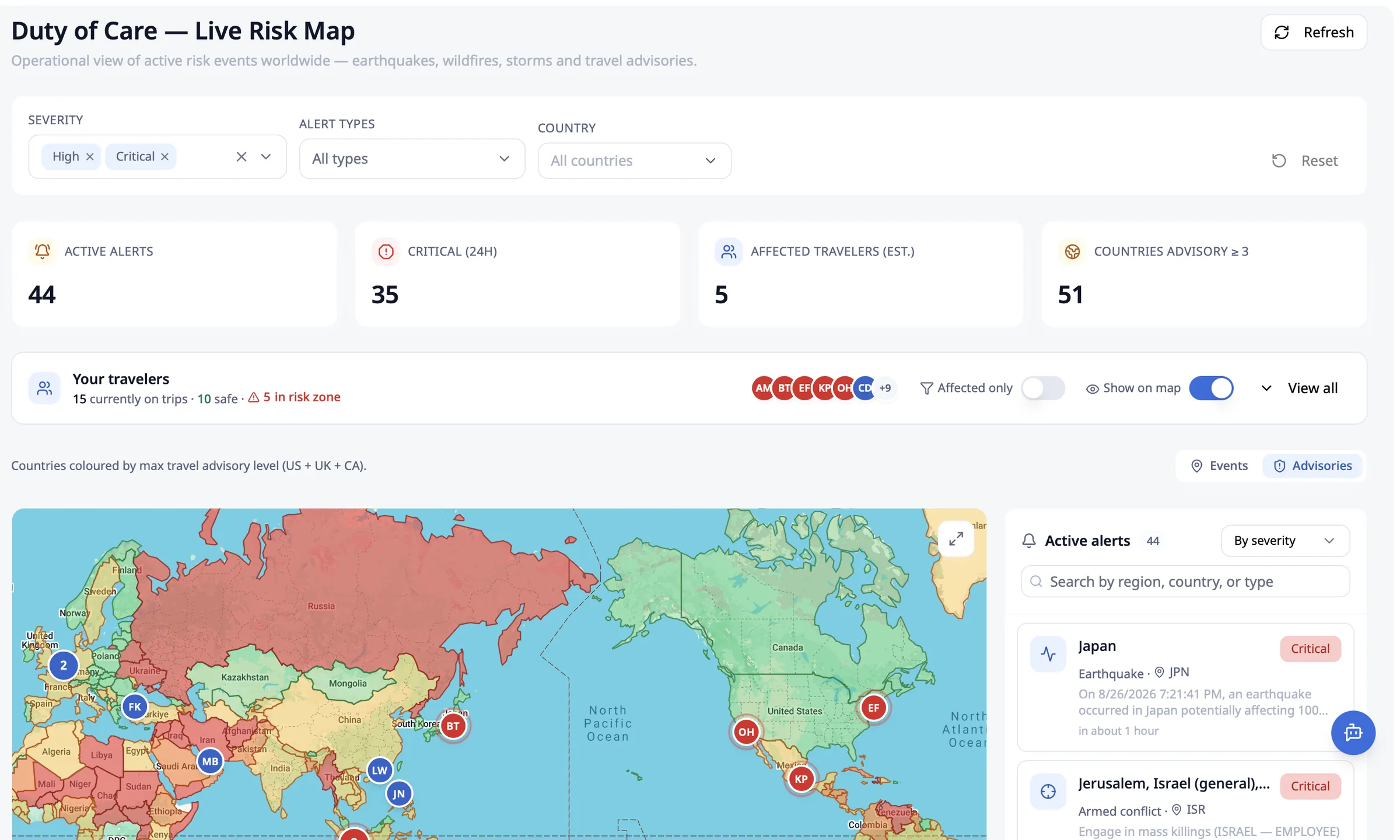Click the Japan earthquake type icon
The width and height of the screenshot is (1400, 840).
pyautogui.click(x=1048, y=654)
